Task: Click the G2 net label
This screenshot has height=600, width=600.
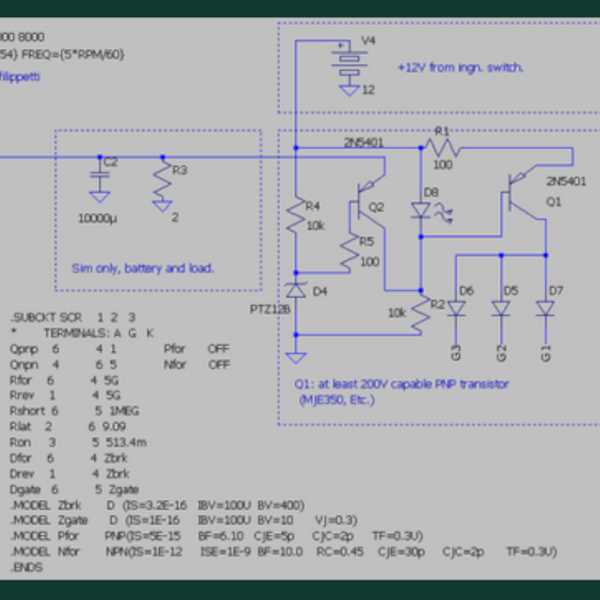Action: click(x=501, y=353)
